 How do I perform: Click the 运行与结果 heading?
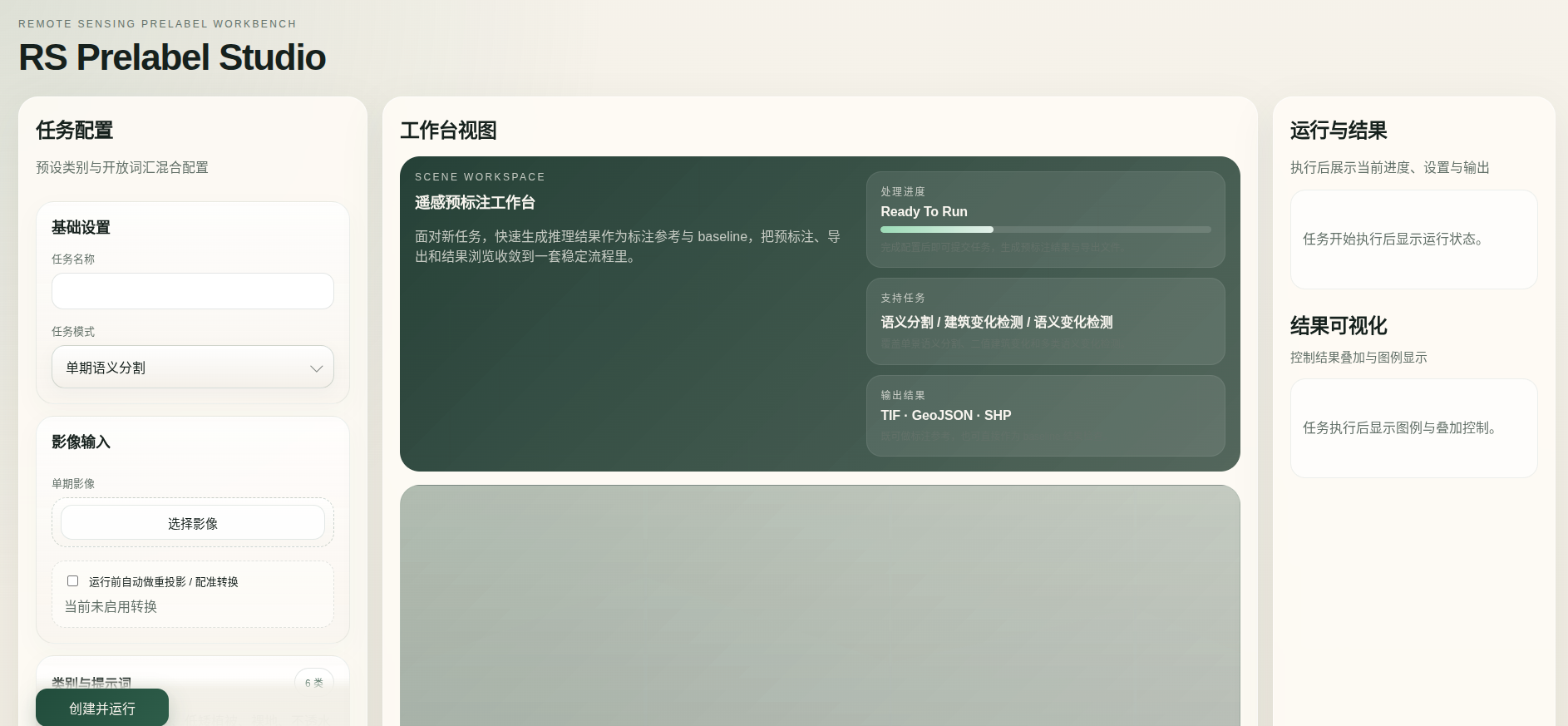coord(1339,130)
